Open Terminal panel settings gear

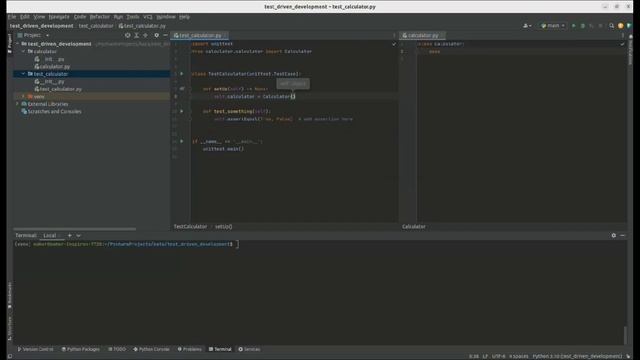[613, 236]
